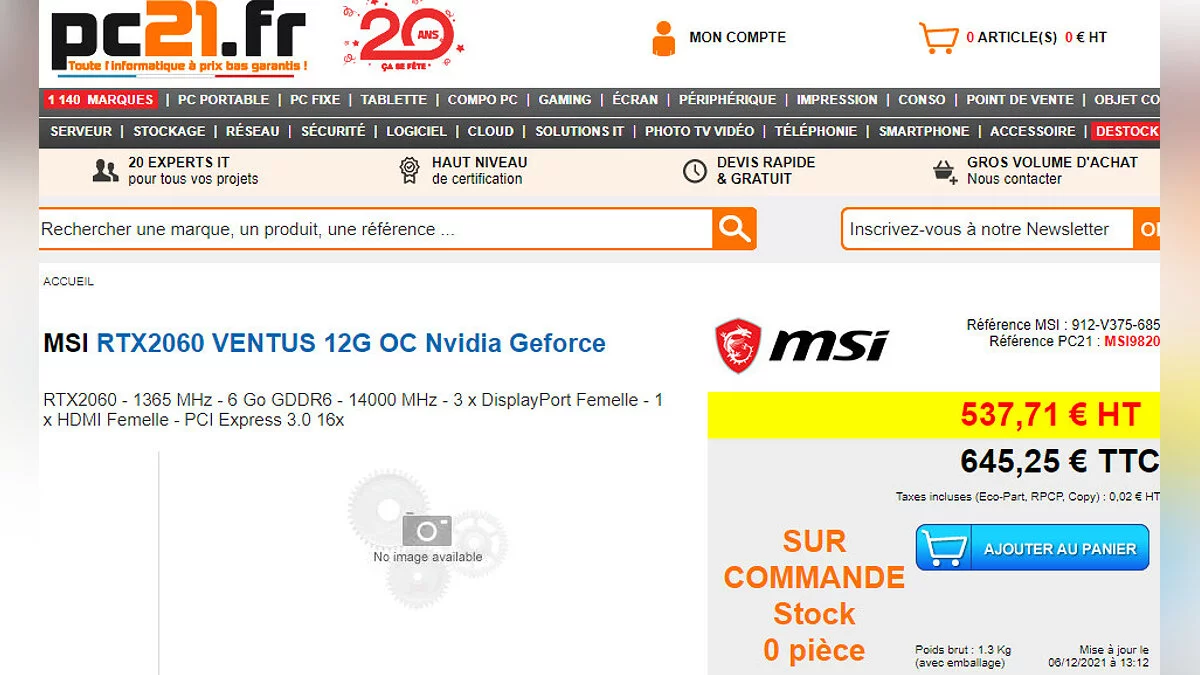The height and width of the screenshot is (675, 1200).
Task: Click the orange Mon Compte user icon
Action: 663,38
